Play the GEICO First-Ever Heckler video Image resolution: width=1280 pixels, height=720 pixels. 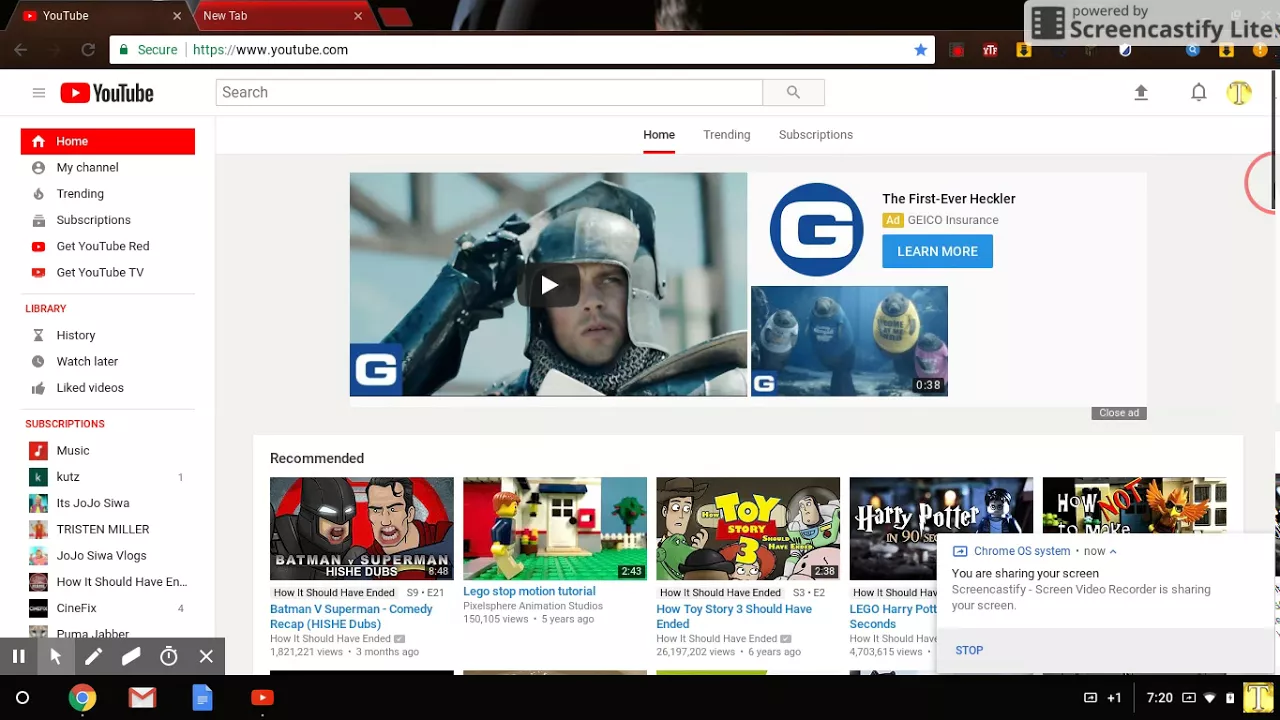point(548,285)
